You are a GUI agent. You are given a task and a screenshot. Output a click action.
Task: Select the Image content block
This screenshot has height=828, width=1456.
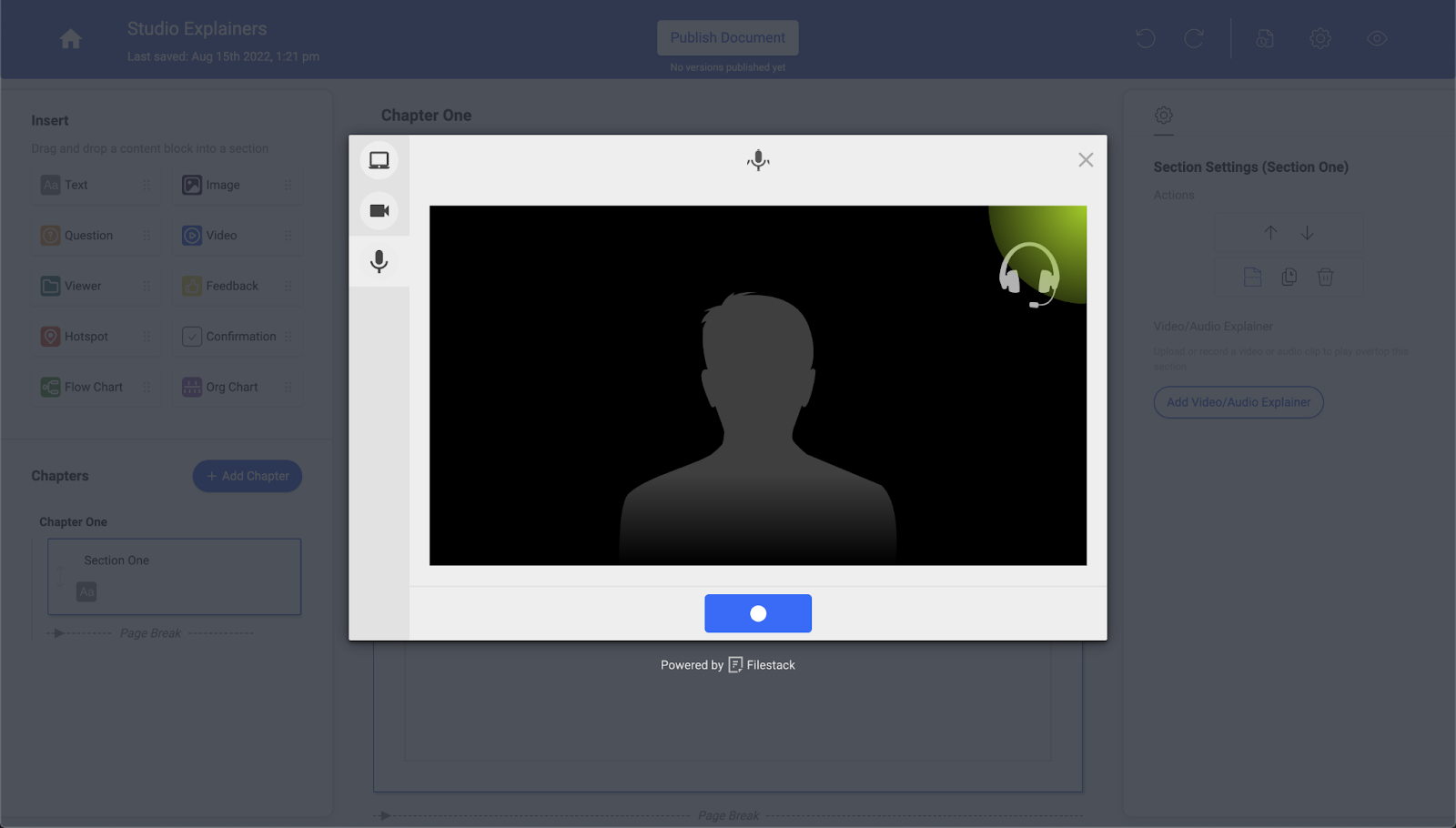pyautogui.click(x=237, y=185)
